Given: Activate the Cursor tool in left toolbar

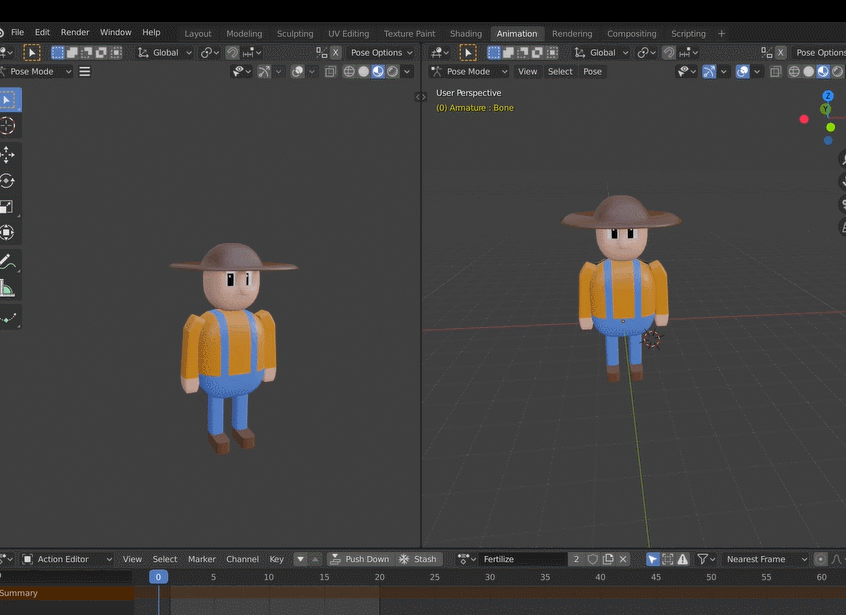Looking at the screenshot, I should [8, 126].
